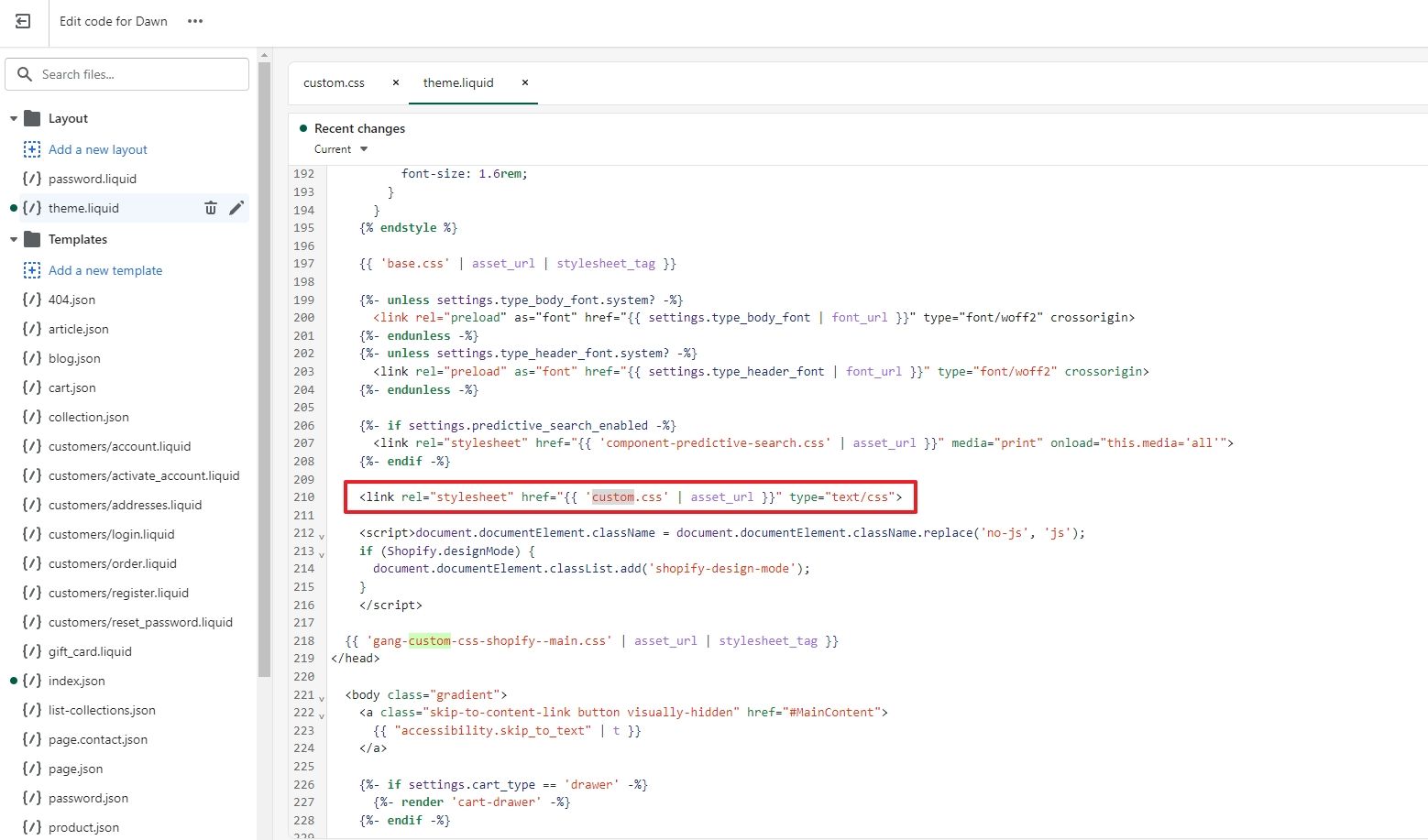This screenshot has width=1428, height=840.
Task: Type in the Search files field
Action: click(137, 74)
